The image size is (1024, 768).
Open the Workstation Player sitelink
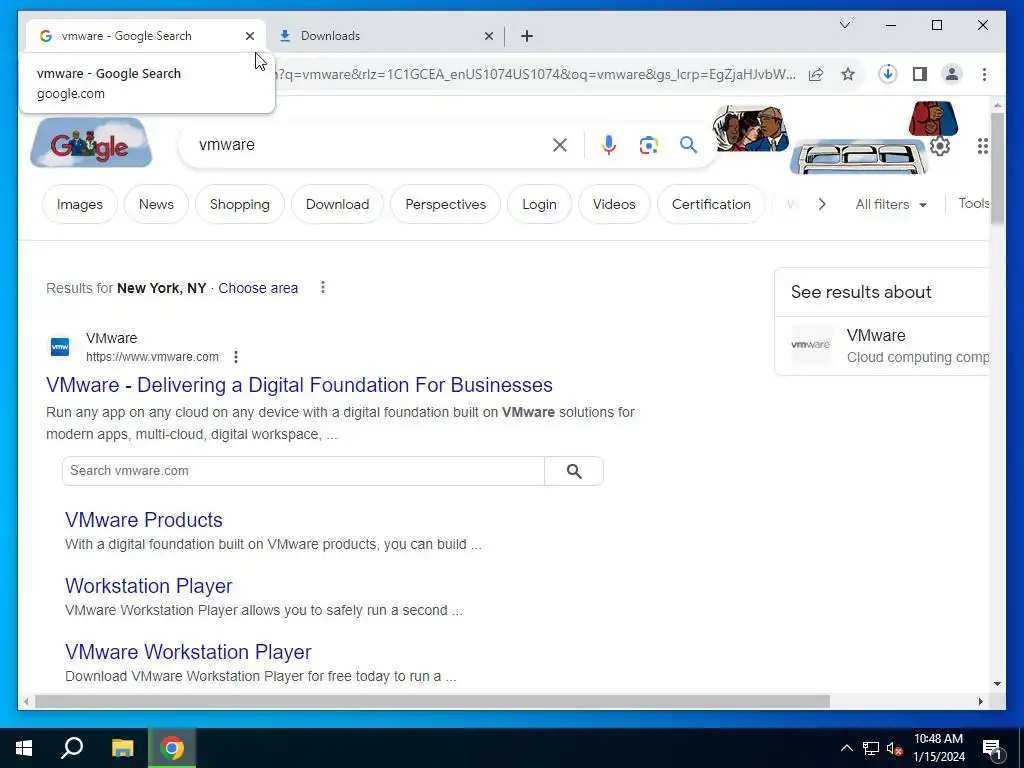tap(148, 586)
